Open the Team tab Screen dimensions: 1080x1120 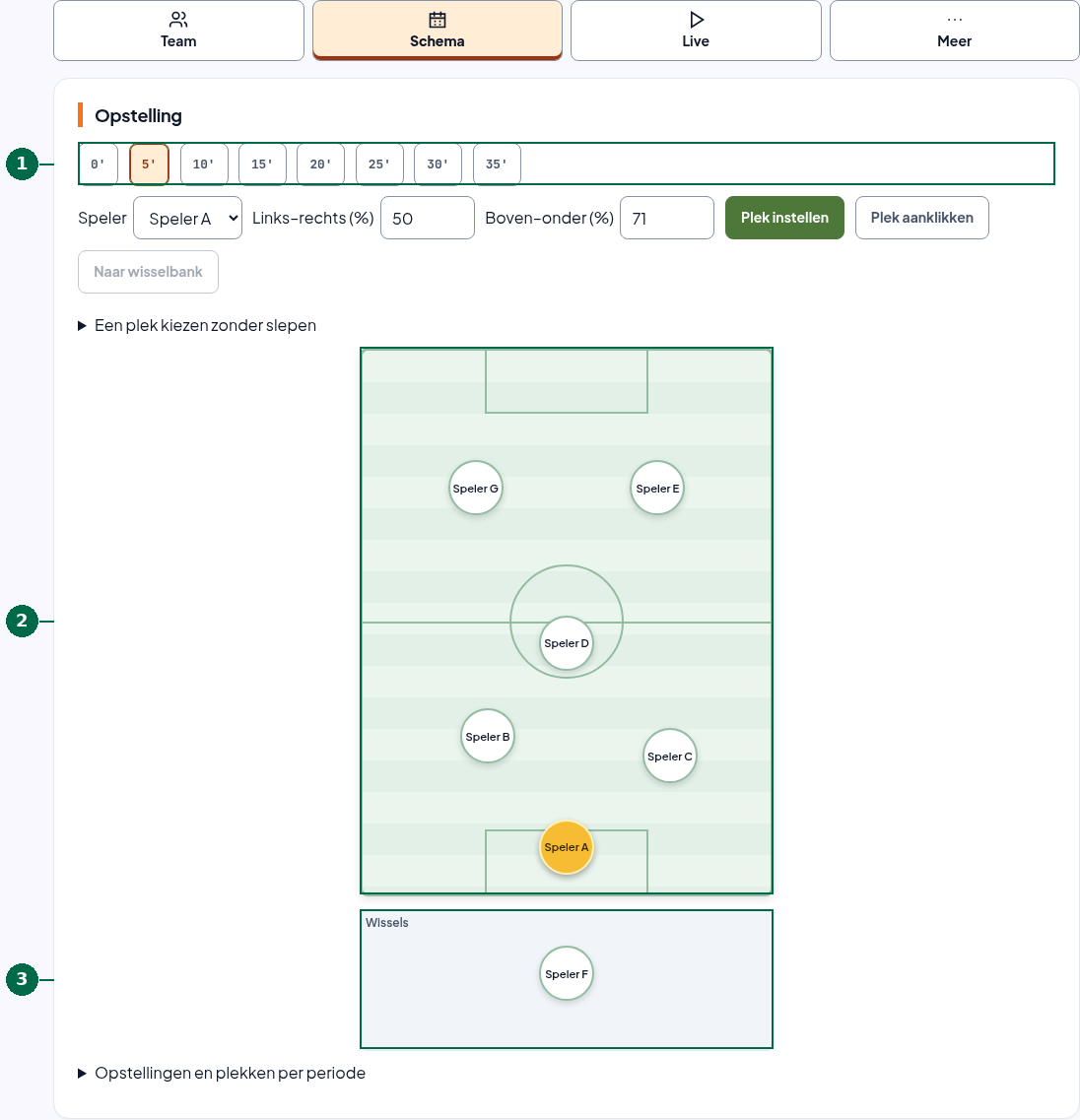click(178, 31)
